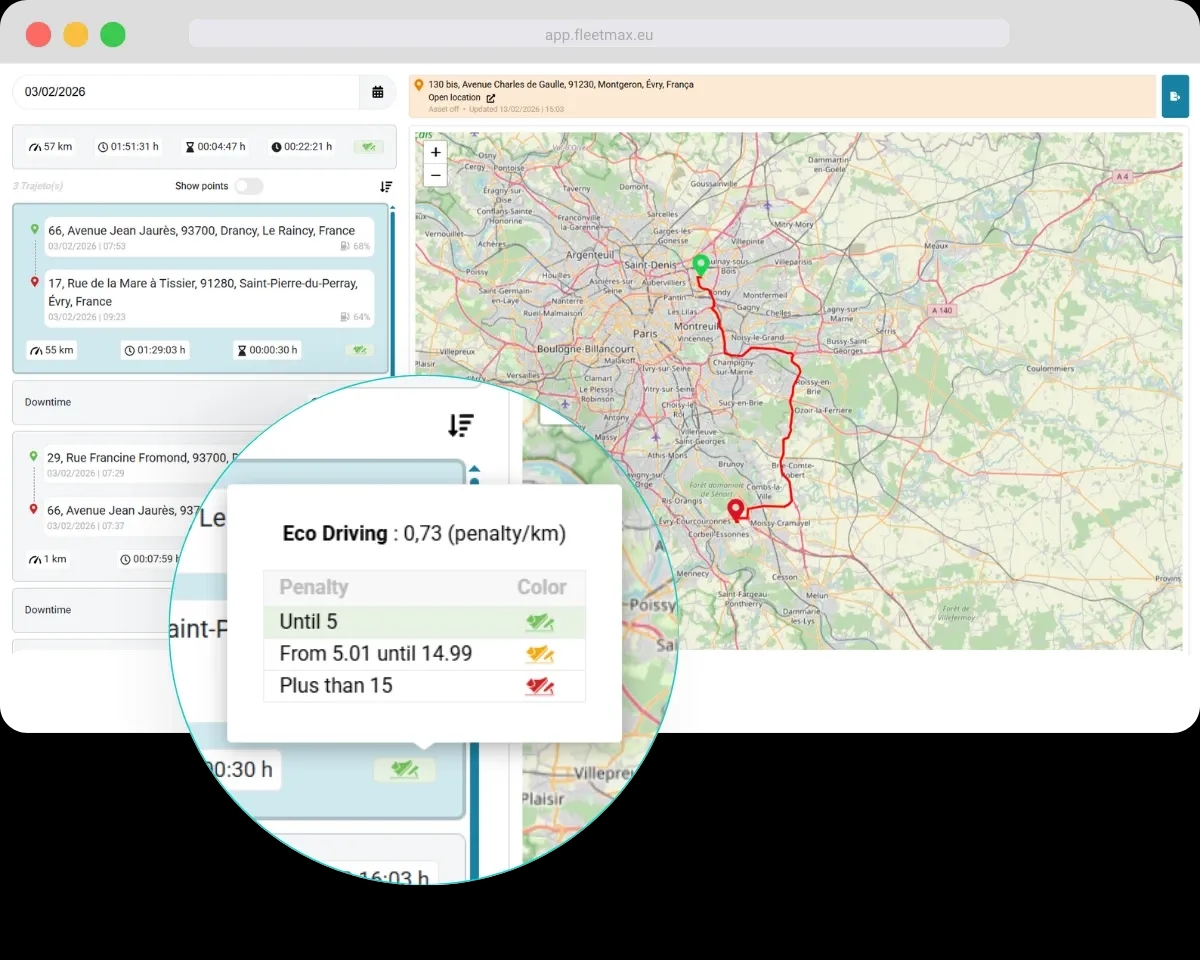Viewport: 1200px width, 960px height.
Task: Click the Until 5 penalty row text
Action: (308, 622)
